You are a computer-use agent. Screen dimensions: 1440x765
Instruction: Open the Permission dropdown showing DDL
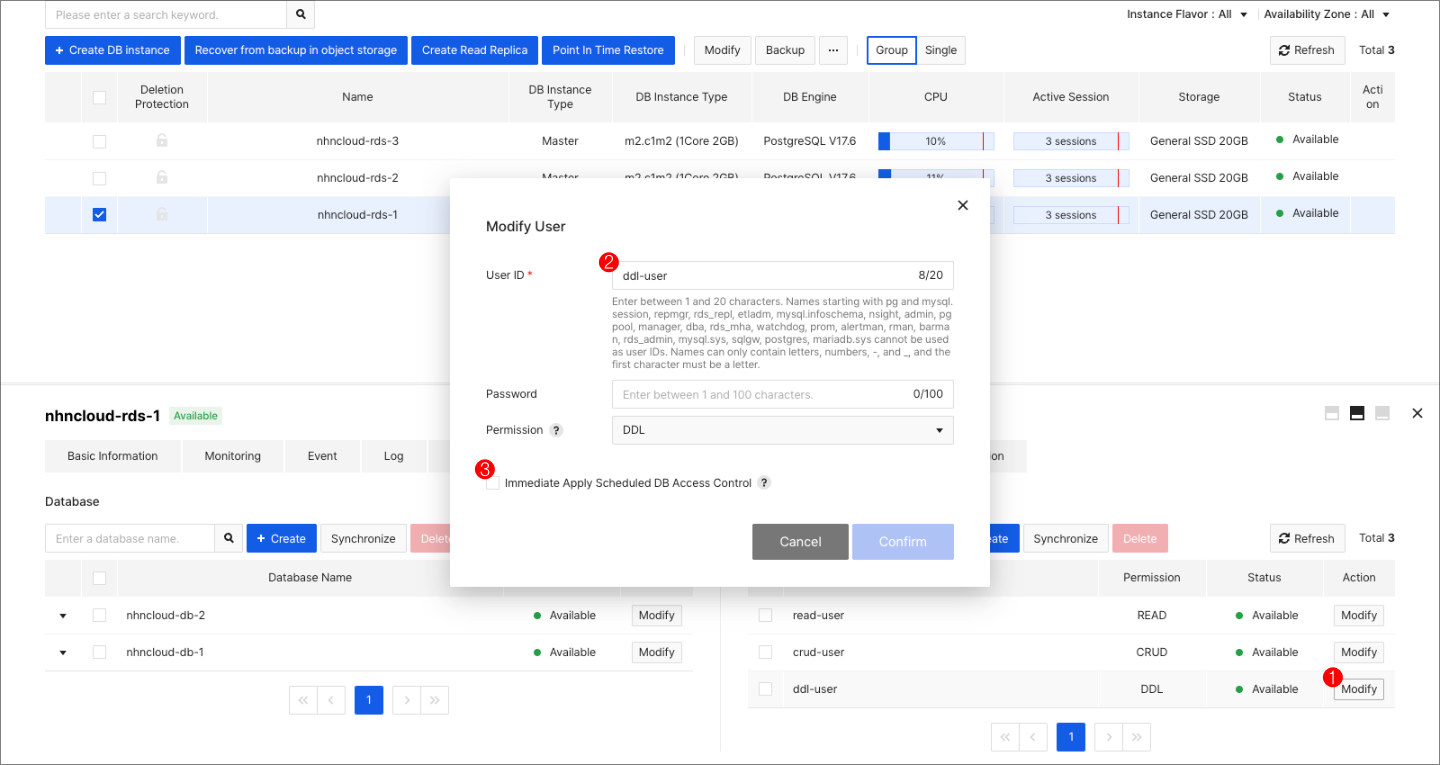pyautogui.click(x=782, y=430)
